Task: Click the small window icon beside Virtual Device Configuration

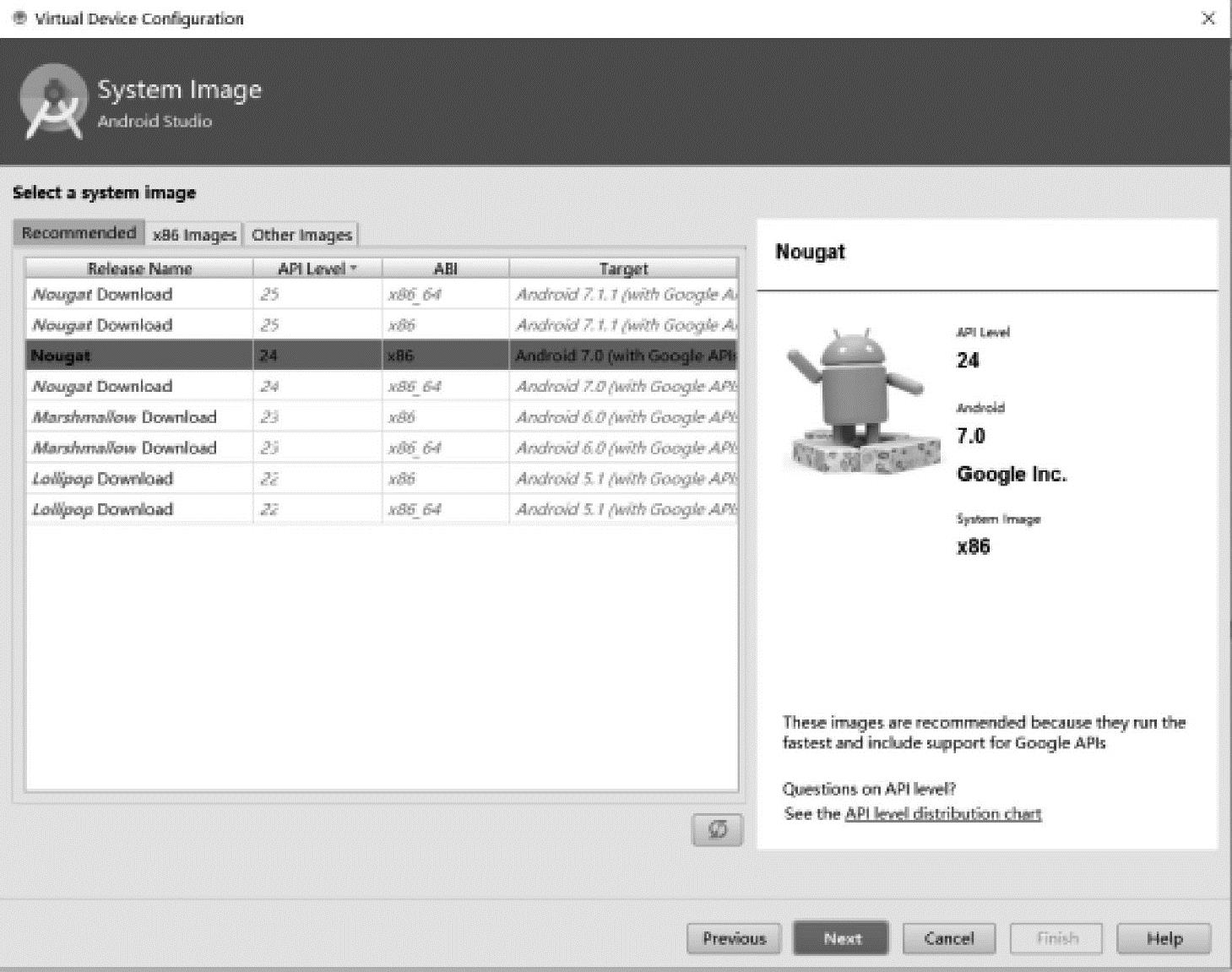Action: (x=20, y=18)
